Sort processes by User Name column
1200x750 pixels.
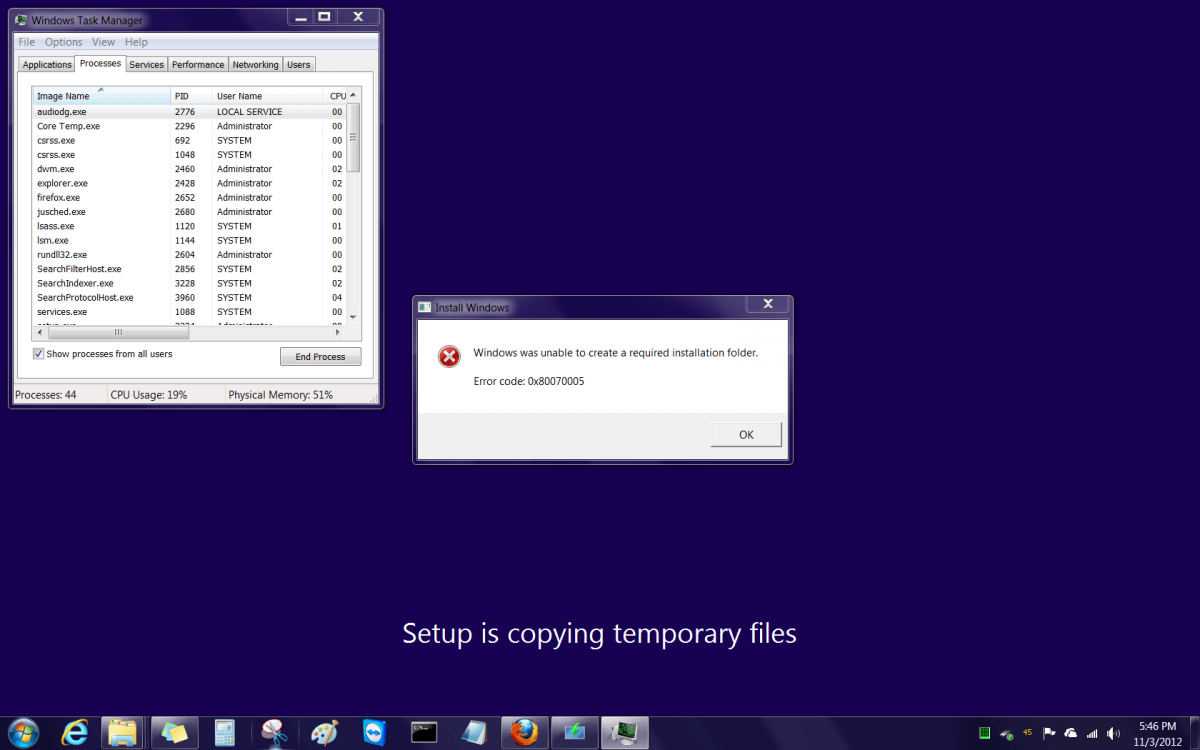[x=269, y=96]
